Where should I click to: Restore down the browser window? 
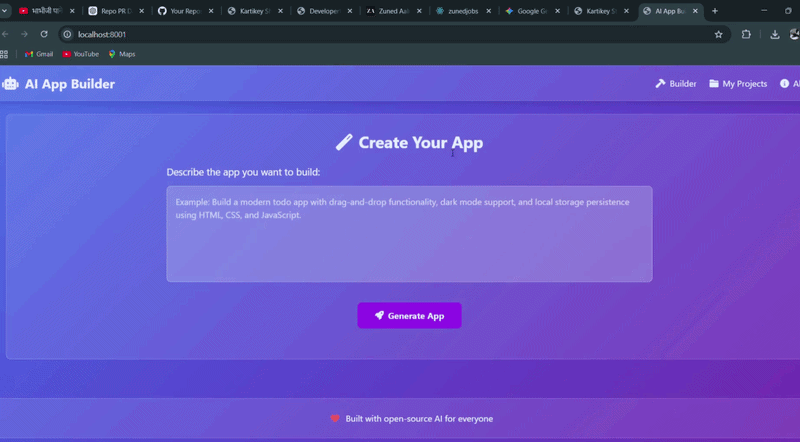pos(788,11)
